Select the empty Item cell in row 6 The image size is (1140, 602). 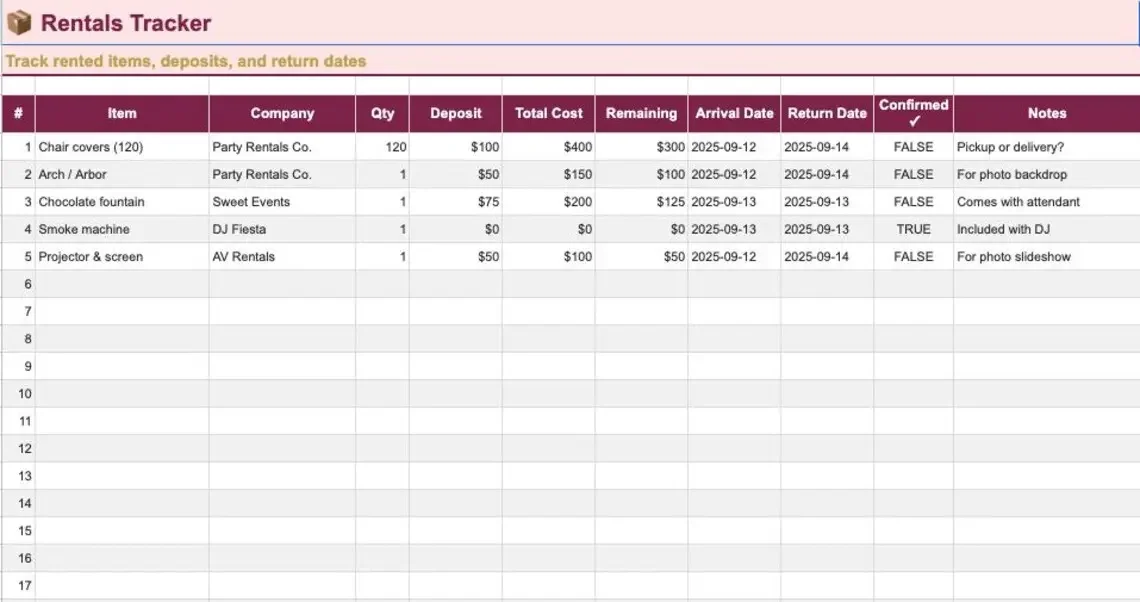tap(121, 283)
